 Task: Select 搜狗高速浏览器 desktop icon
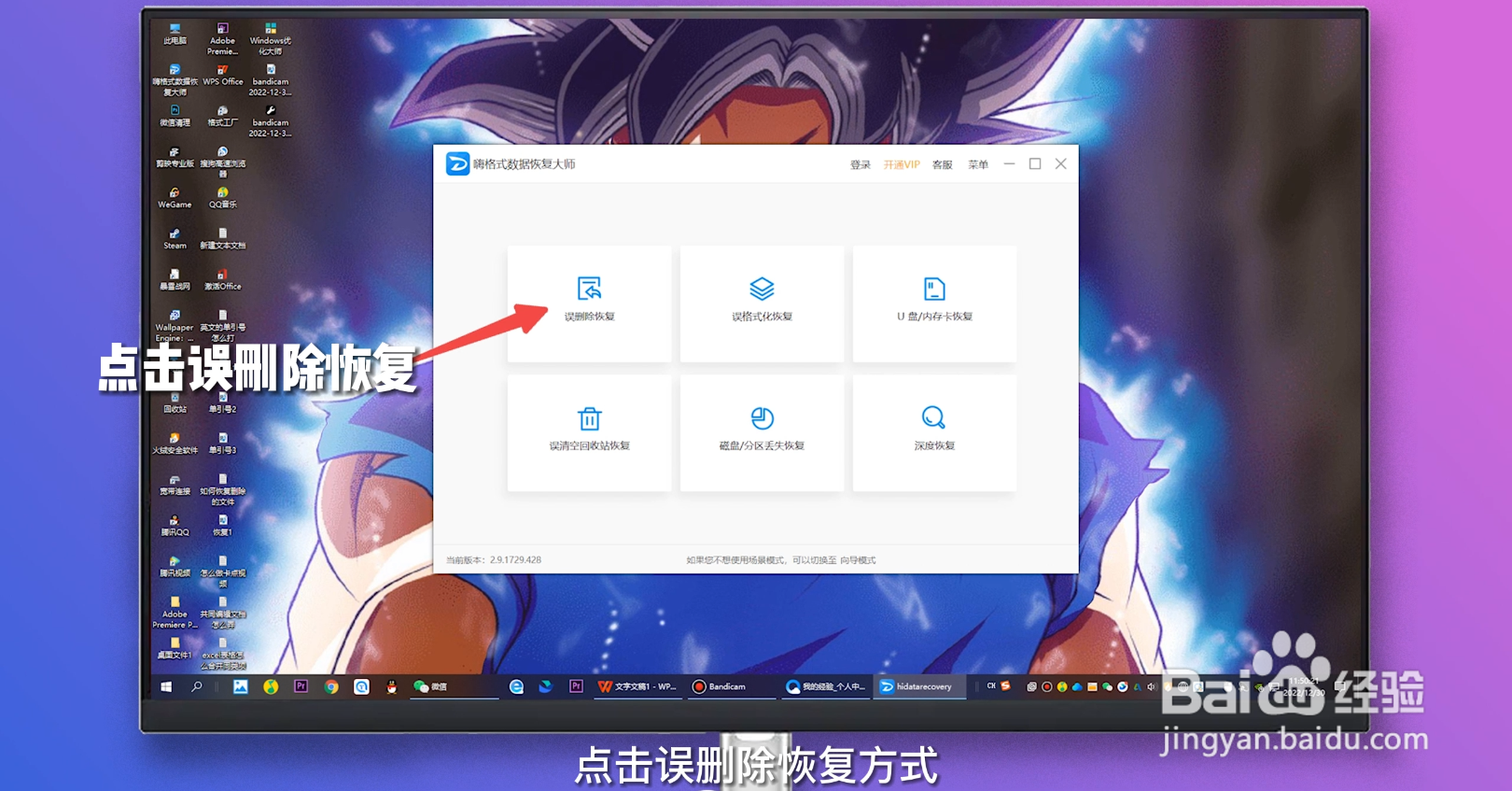pyautogui.click(x=222, y=162)
